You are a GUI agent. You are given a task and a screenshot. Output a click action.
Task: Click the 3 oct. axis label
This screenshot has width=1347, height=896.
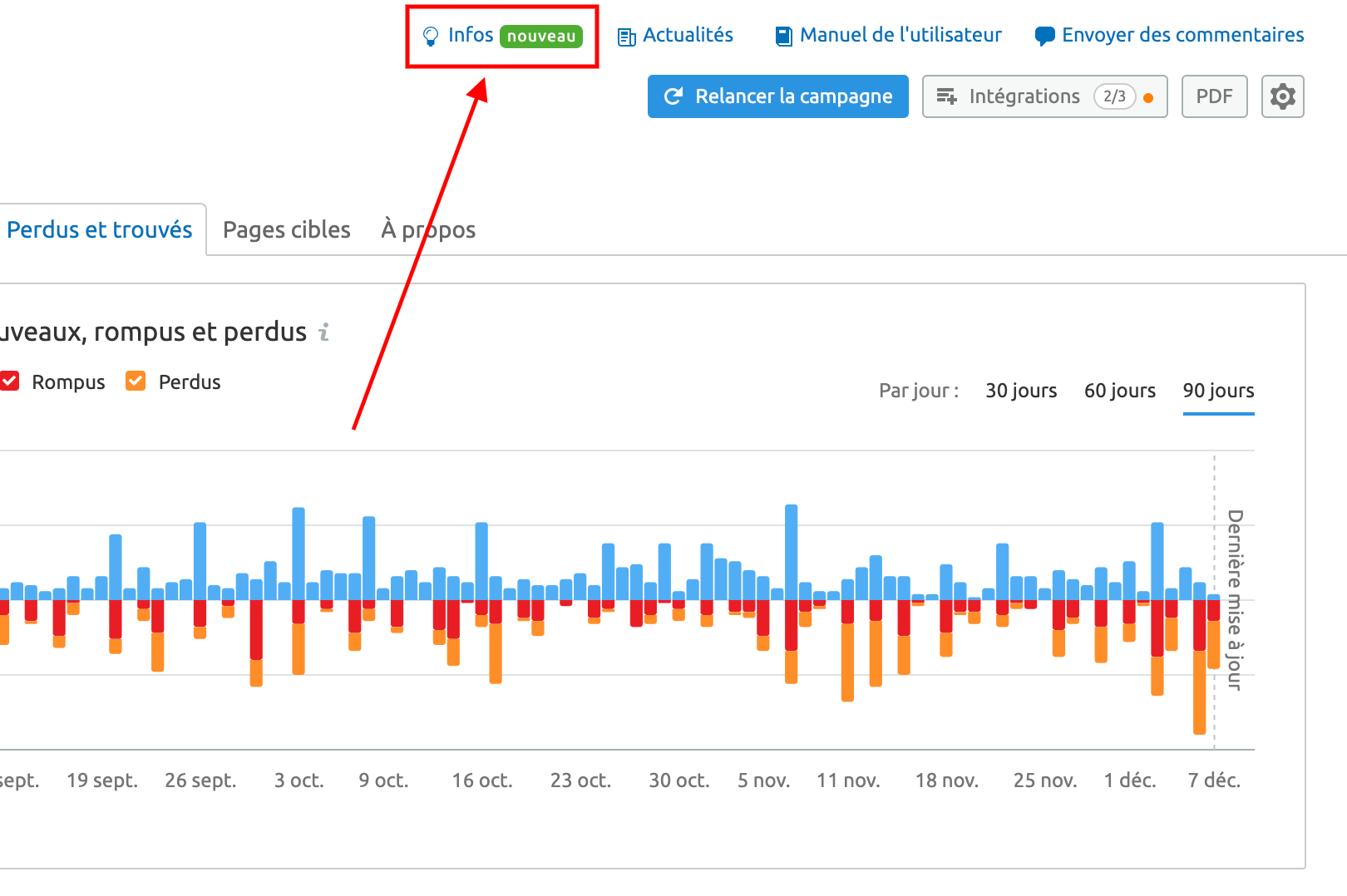coord(299,780)
